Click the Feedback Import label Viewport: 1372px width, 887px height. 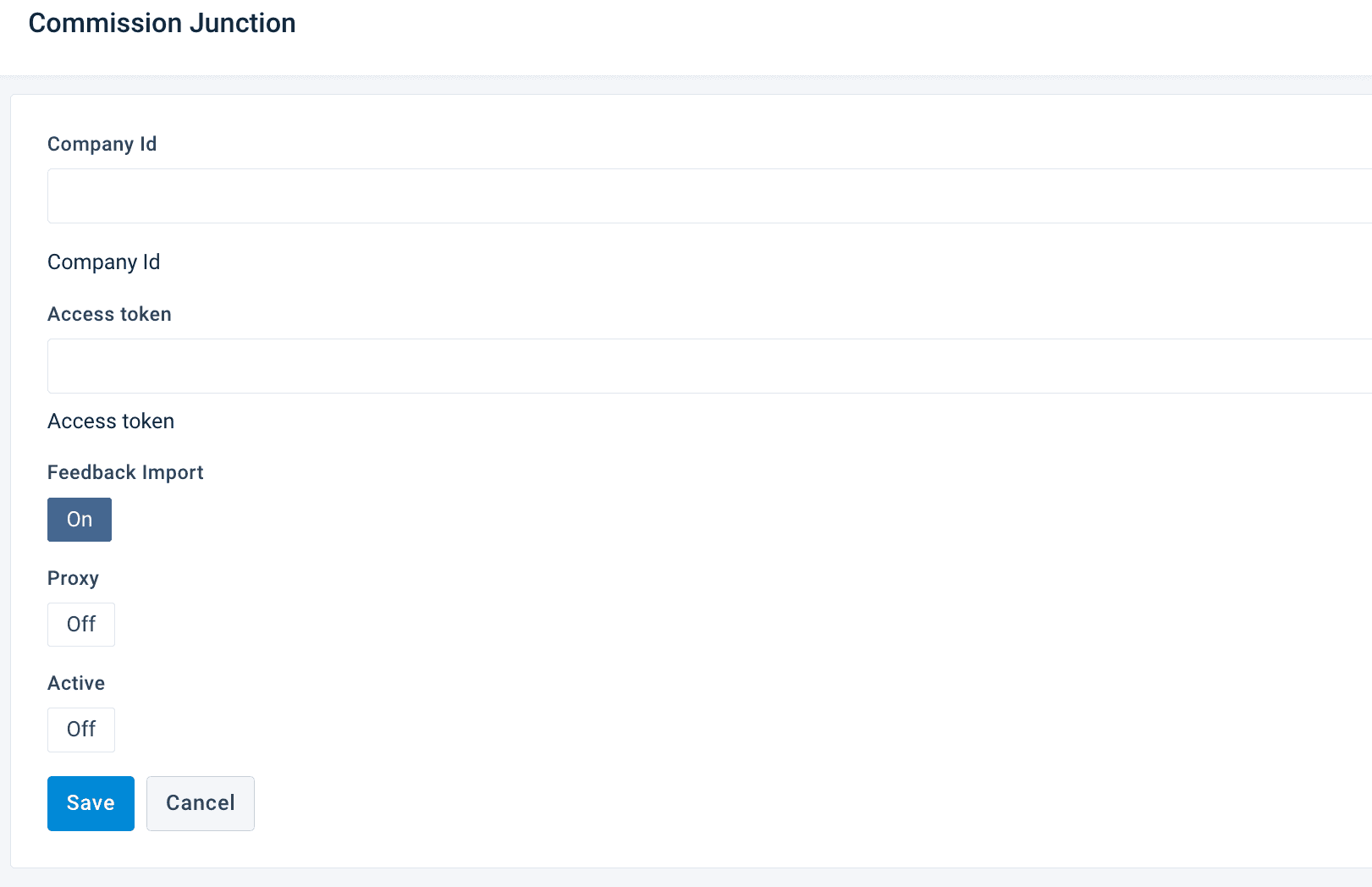pos(125,472)
